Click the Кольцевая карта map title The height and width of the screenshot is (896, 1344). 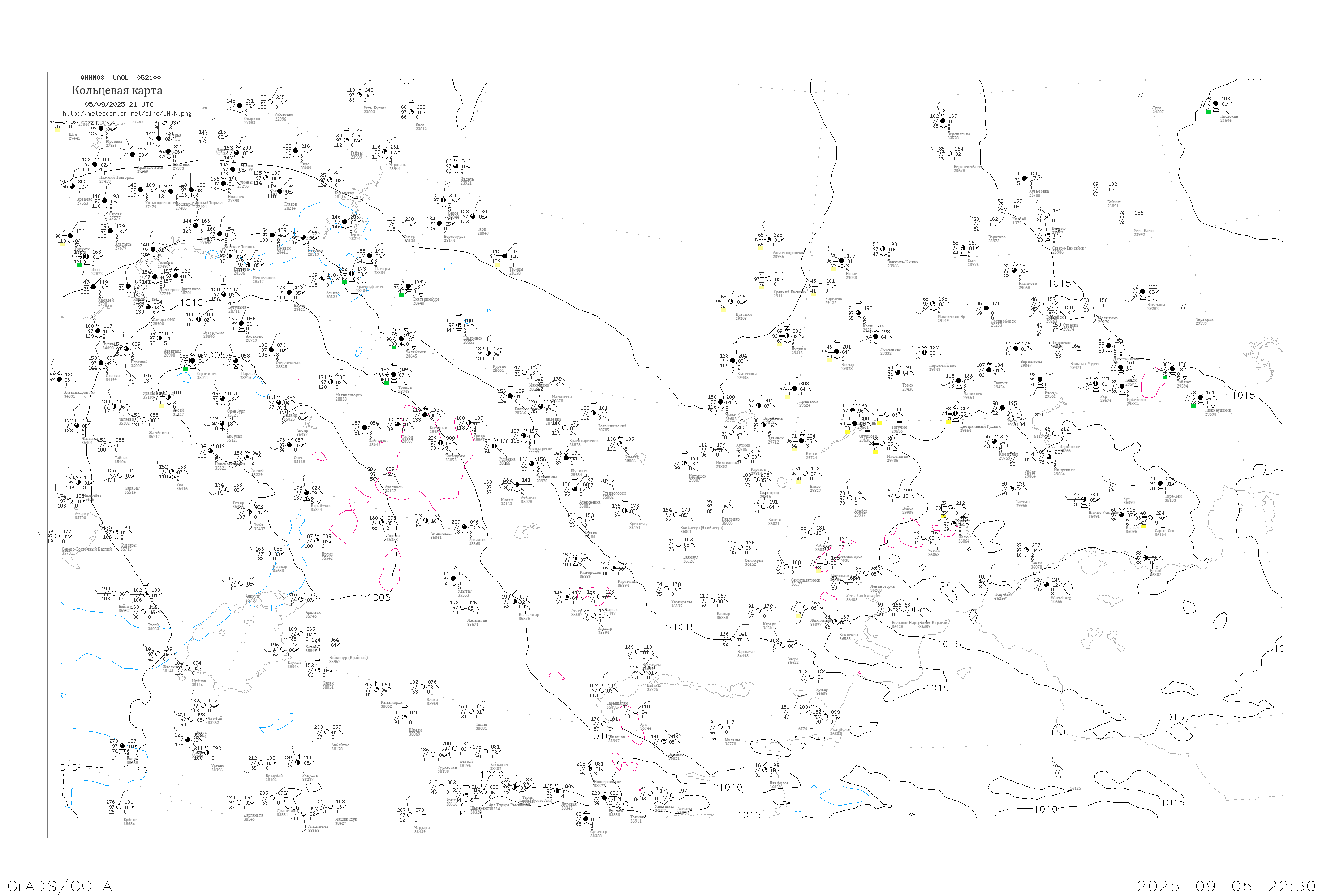[116, 90]
